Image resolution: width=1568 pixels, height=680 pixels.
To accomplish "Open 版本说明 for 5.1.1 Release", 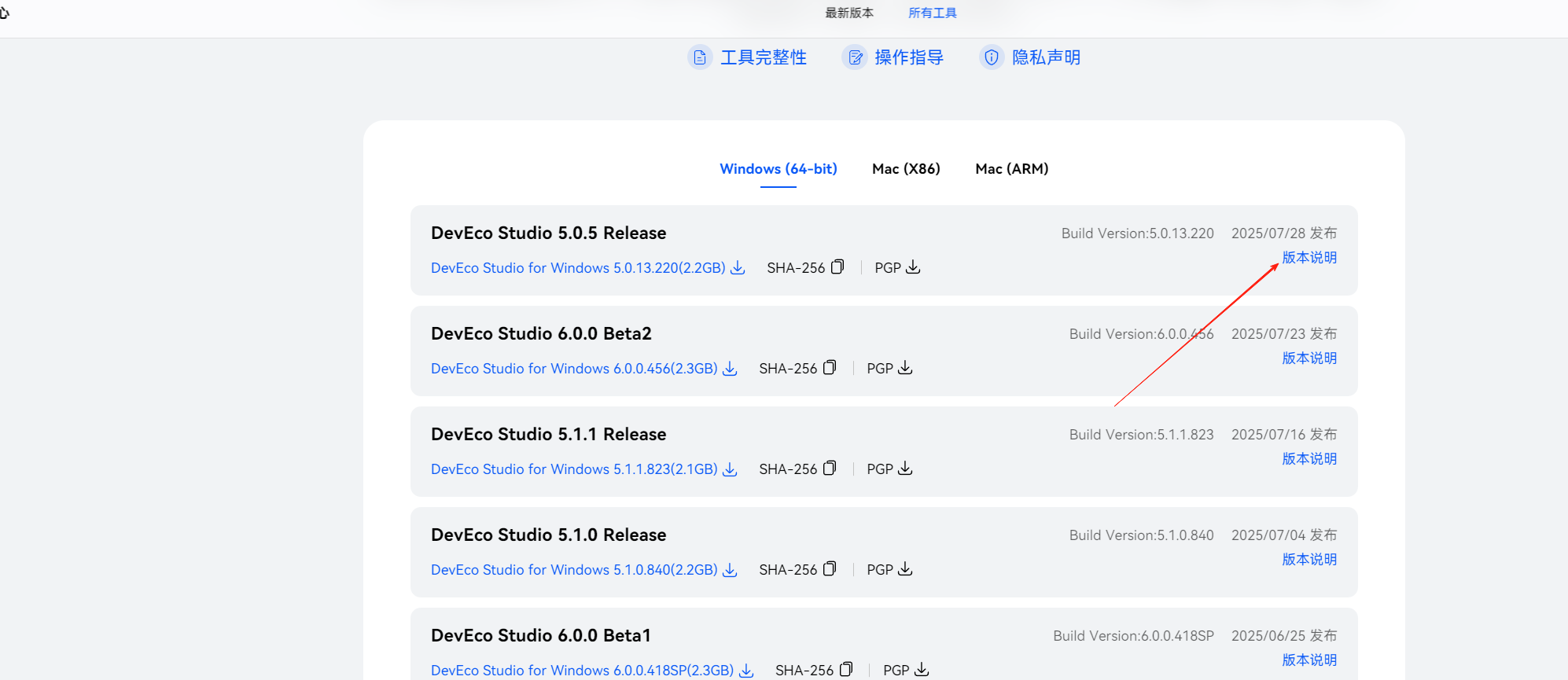I will click(x=1309, y=459).
